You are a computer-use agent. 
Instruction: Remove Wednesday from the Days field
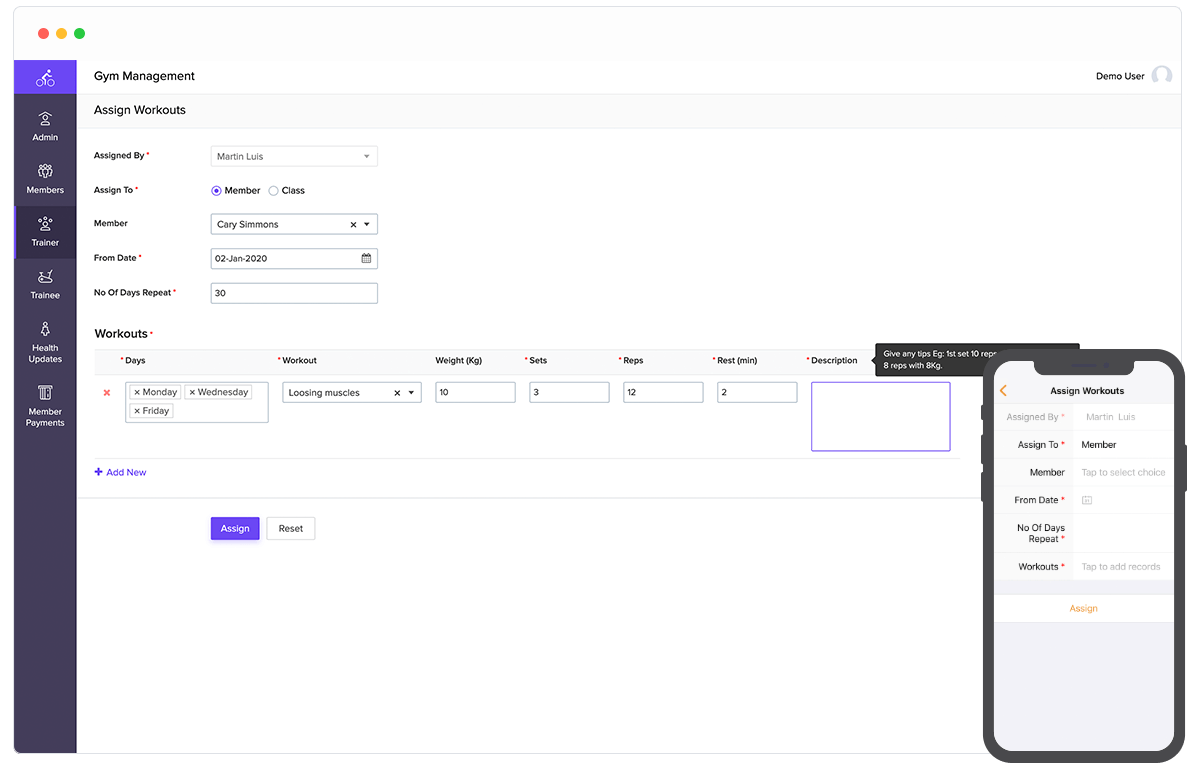click(x=192, y=393)
